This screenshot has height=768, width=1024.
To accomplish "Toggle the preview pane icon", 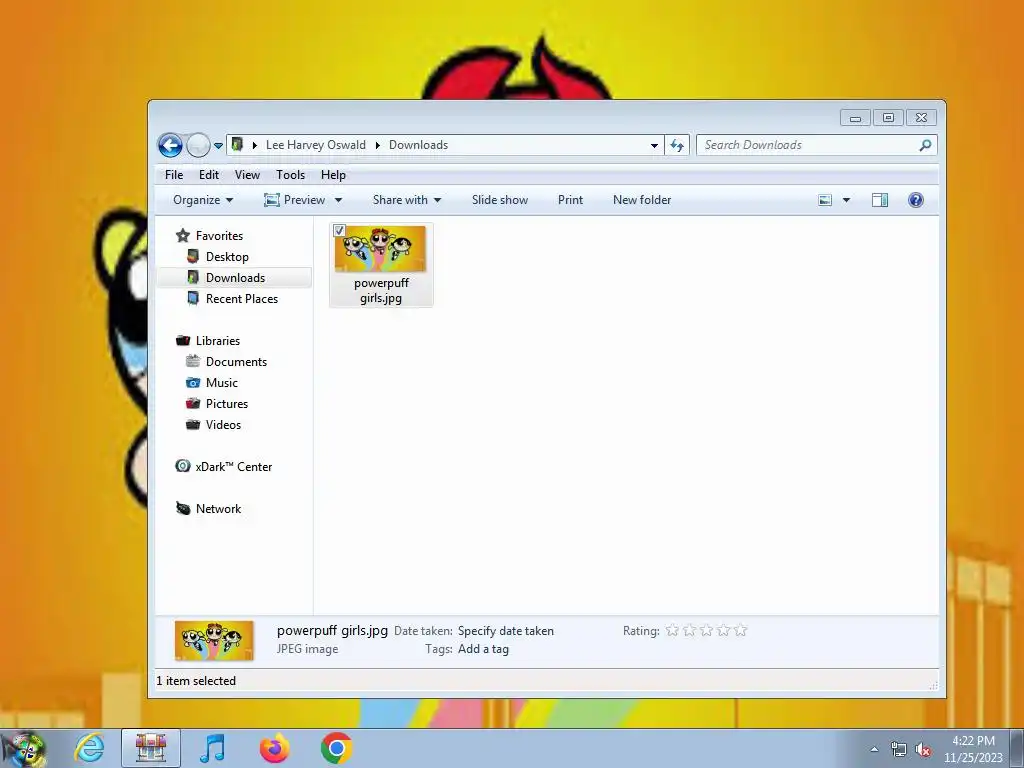I will [880, 200].
